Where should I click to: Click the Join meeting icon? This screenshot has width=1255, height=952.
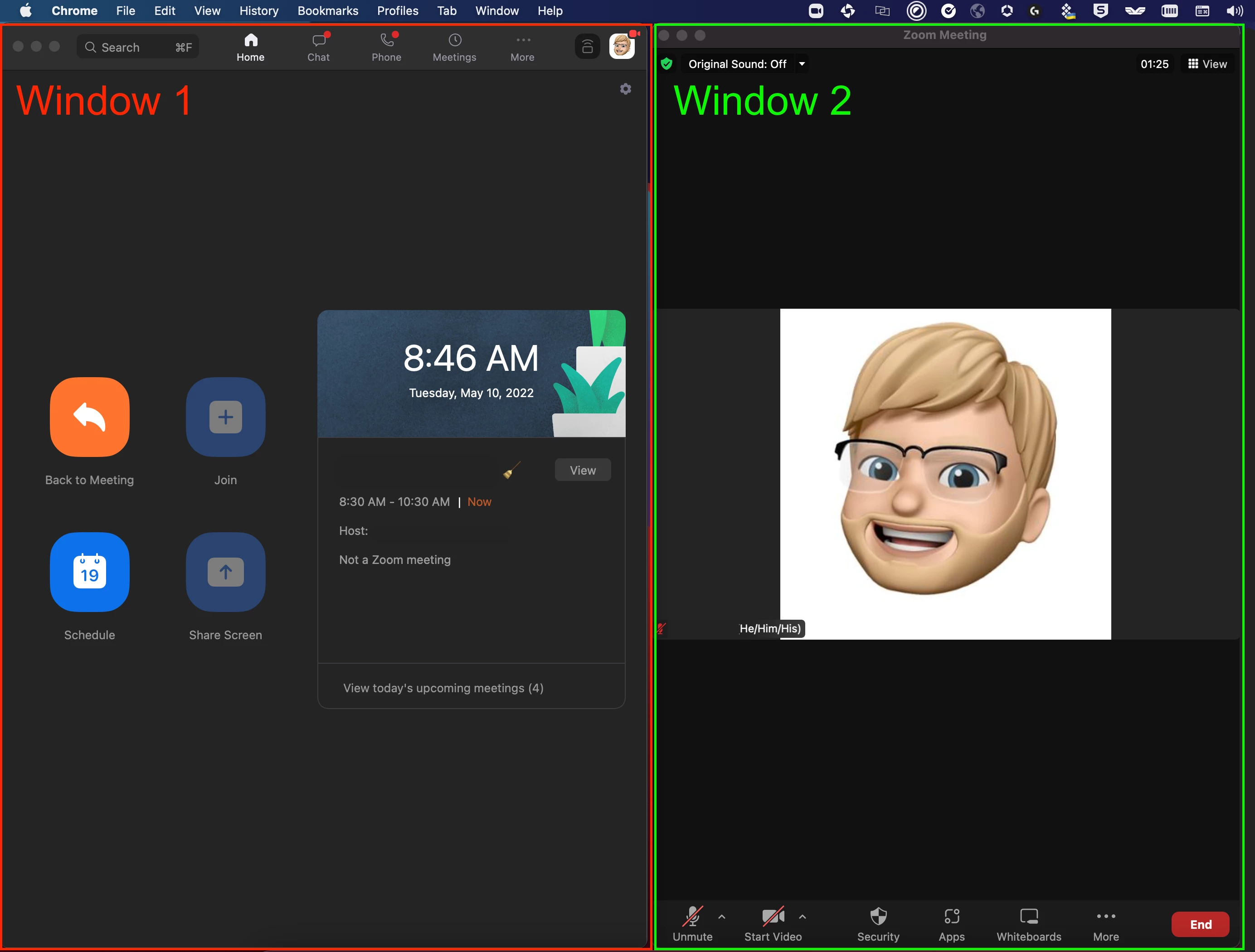(225, 417)
